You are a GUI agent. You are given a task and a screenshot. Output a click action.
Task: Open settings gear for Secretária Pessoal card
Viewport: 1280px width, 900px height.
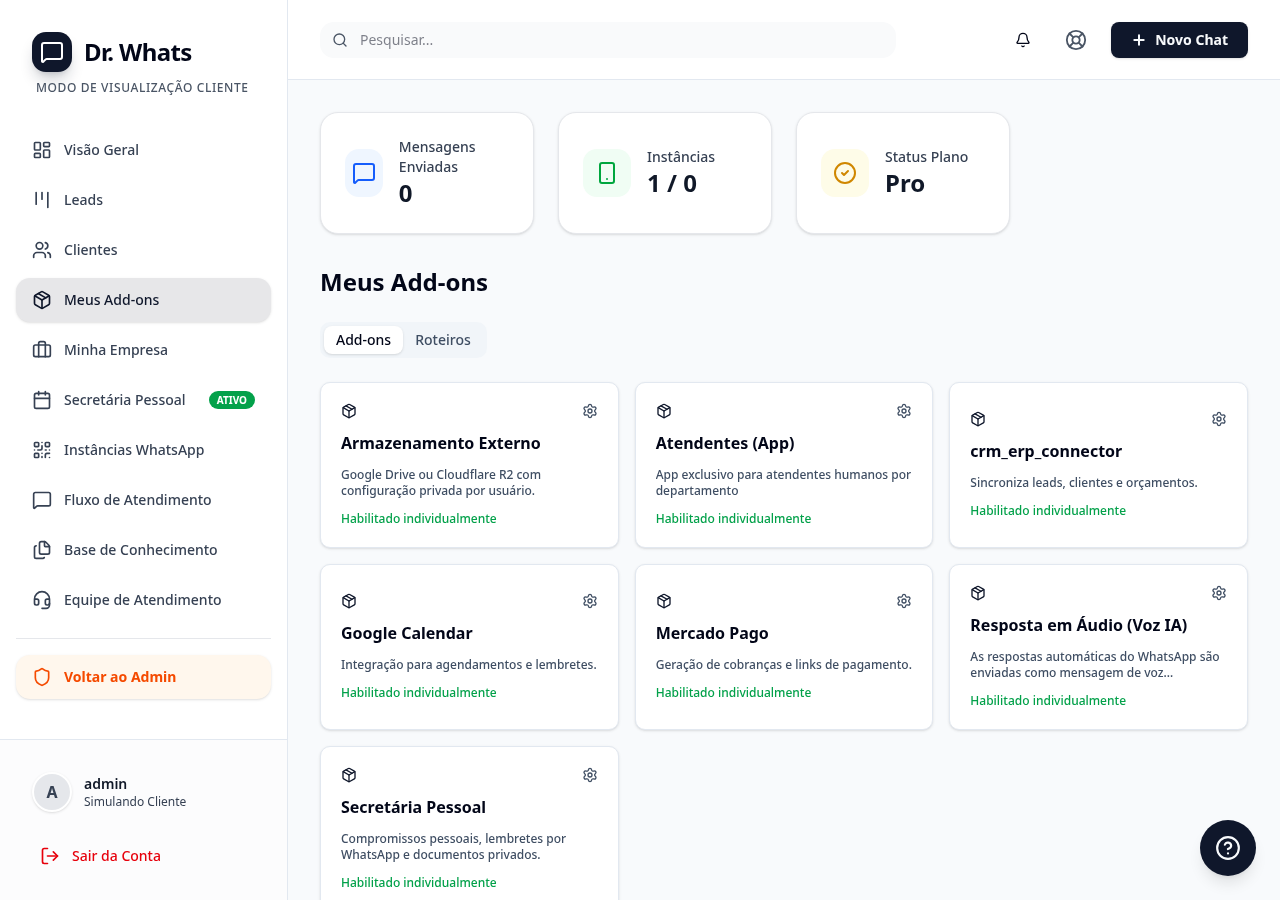tap(590, 775)
